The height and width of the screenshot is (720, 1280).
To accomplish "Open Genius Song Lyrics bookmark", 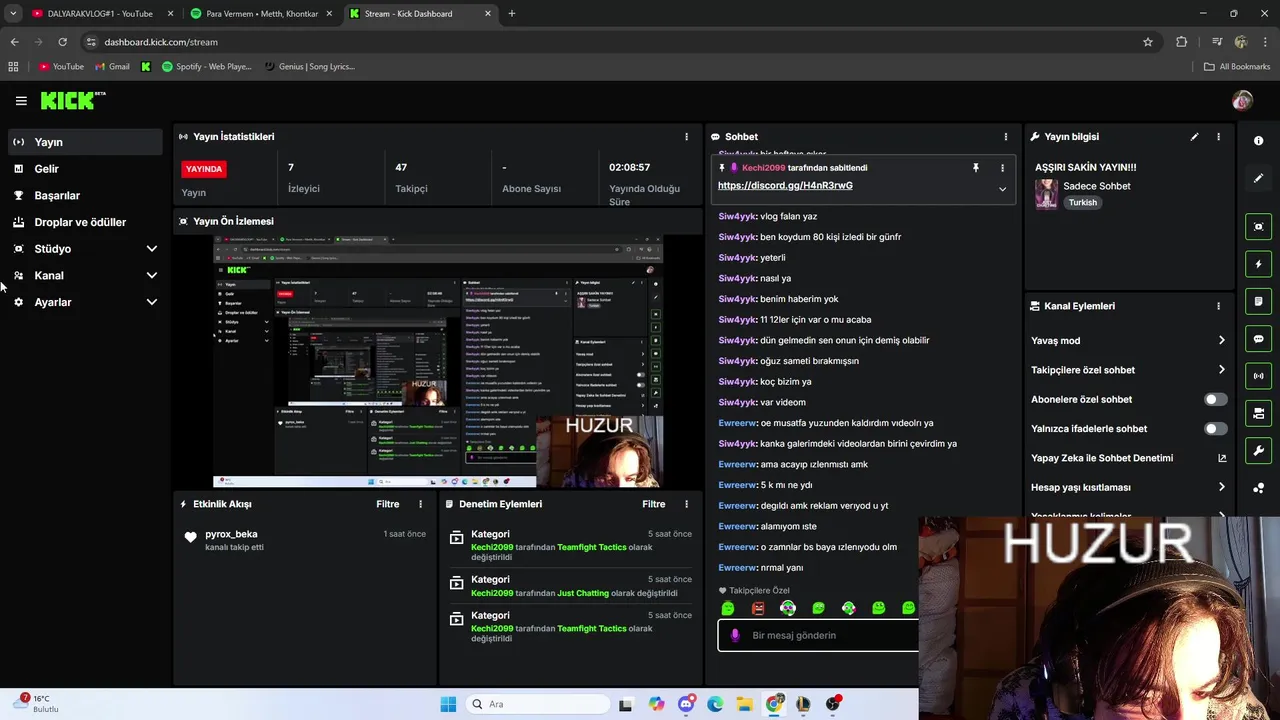I will coord(310,67).
